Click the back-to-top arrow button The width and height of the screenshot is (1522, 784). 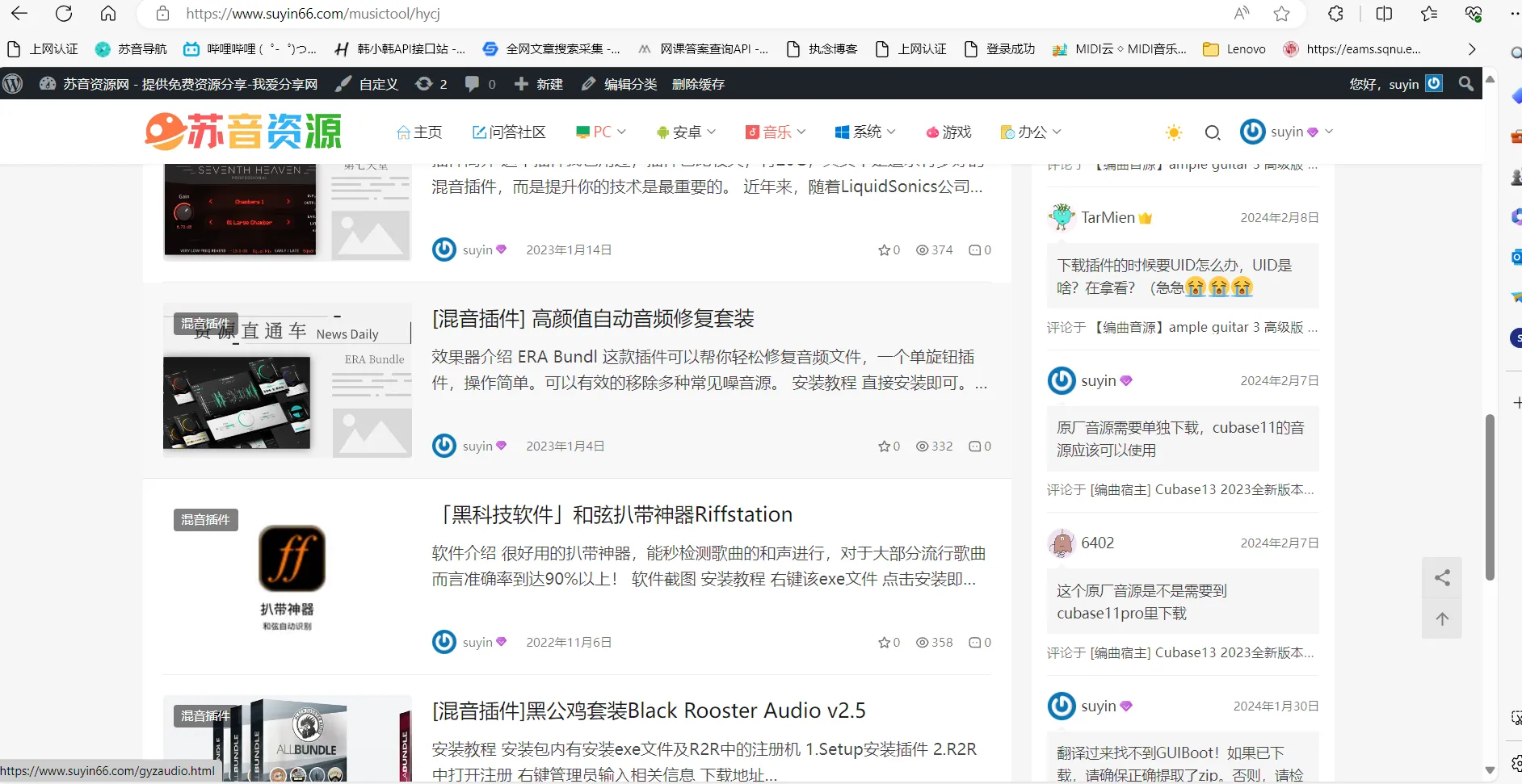click(1443, 618)
